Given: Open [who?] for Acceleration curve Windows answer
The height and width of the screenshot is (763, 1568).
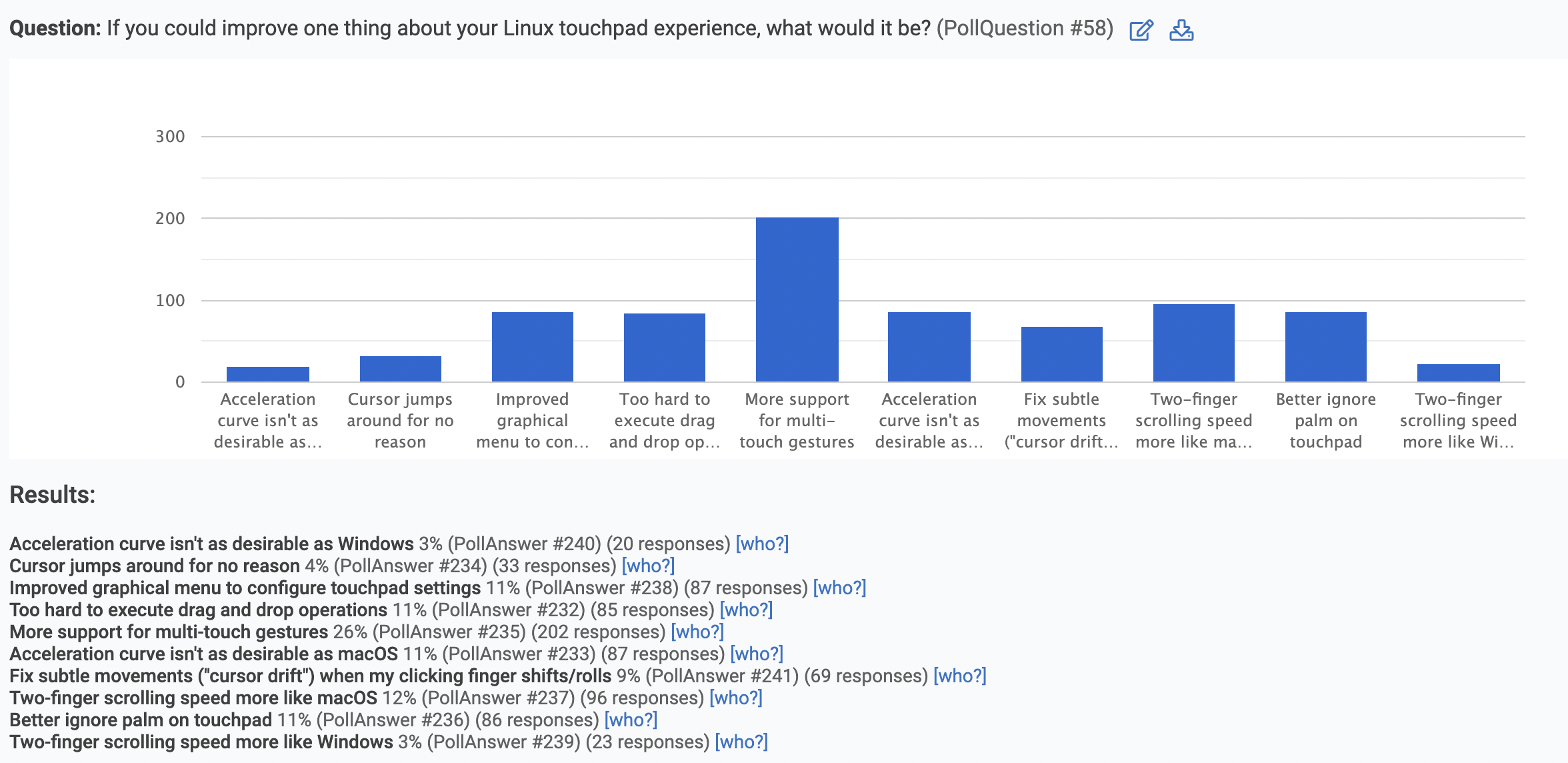Looking at the screenshot, I should pyautogui.click(x=762, y=544).
